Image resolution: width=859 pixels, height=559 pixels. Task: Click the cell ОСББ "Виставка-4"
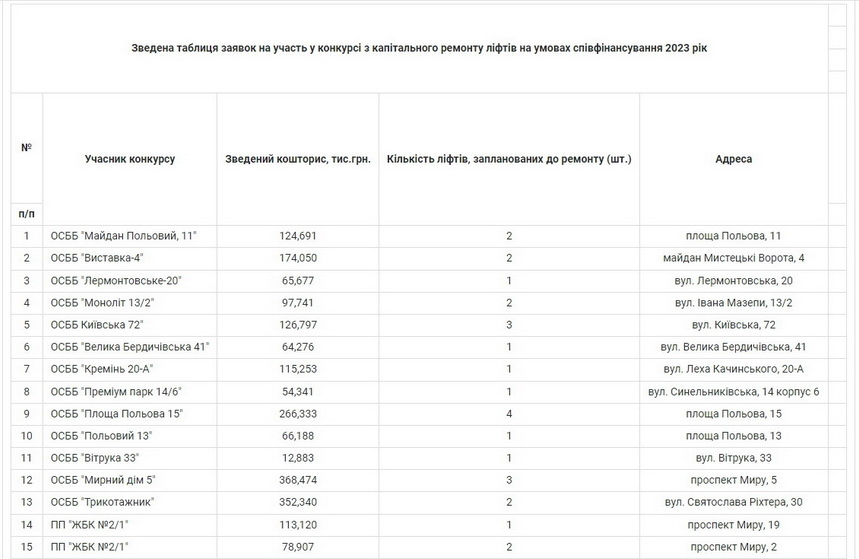103,258
